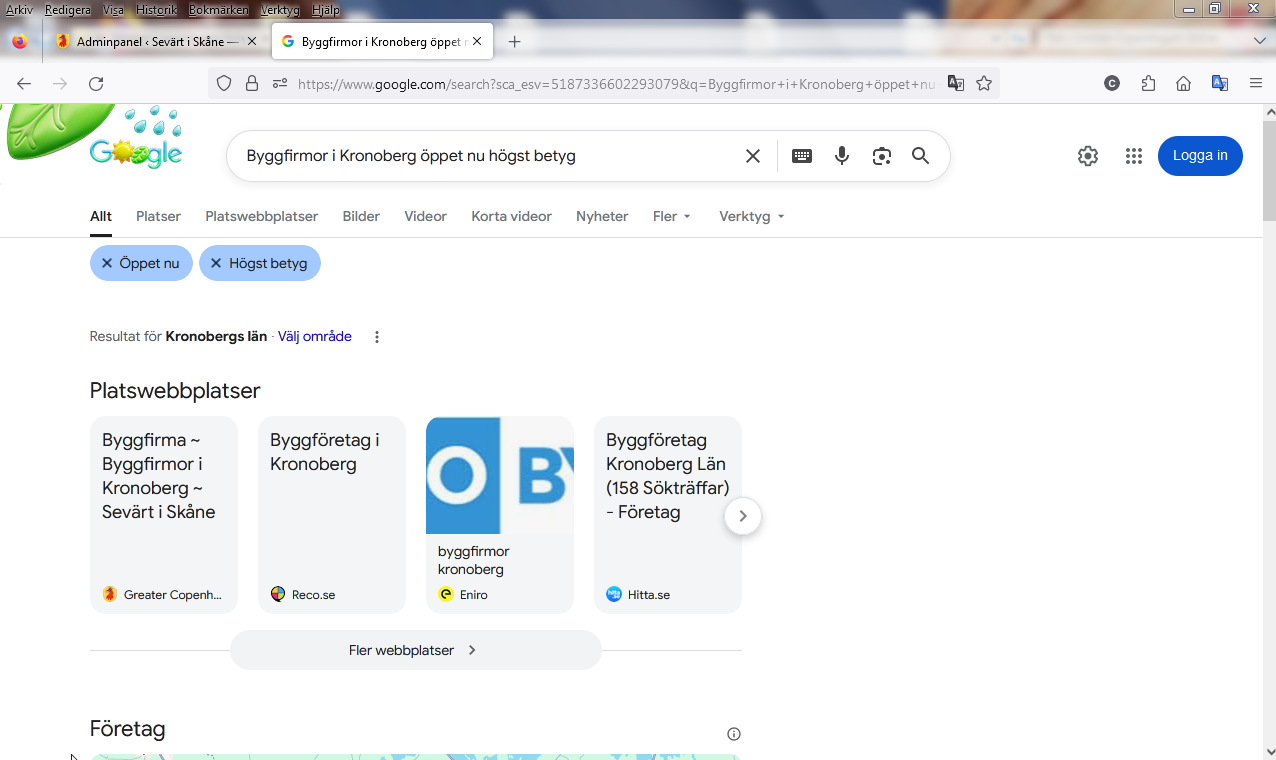1276x760 pixels.
Task: Click the 'Logga in' button
Action: [1200, 156]
